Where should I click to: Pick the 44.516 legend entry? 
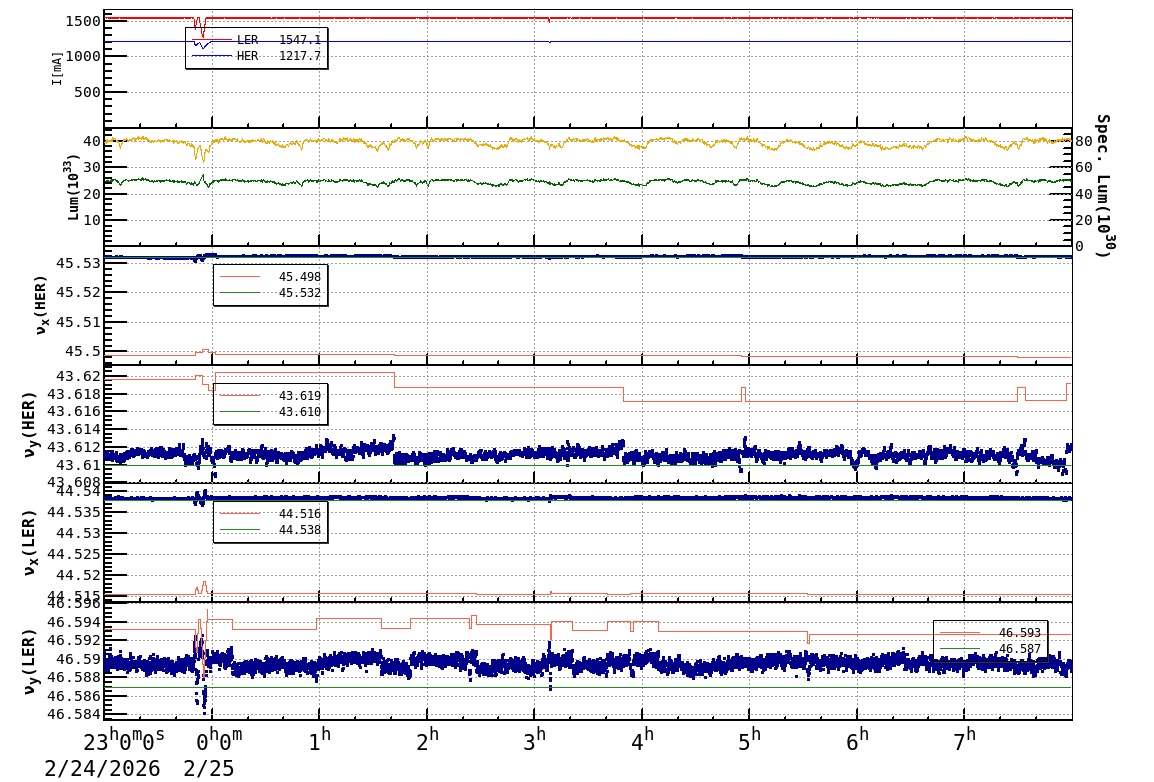[270, 514]
